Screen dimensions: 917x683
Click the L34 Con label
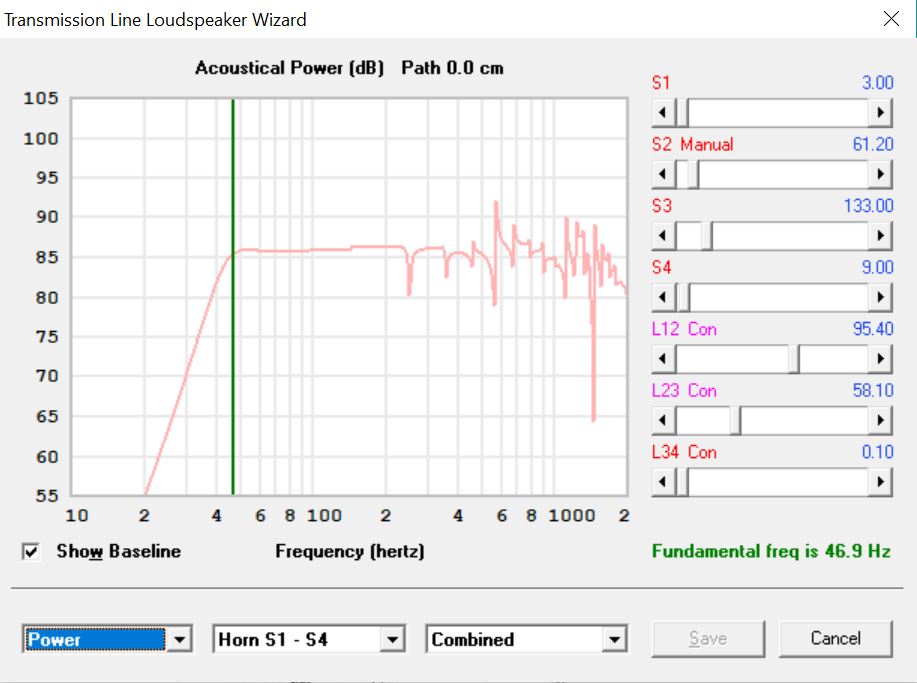684,452
